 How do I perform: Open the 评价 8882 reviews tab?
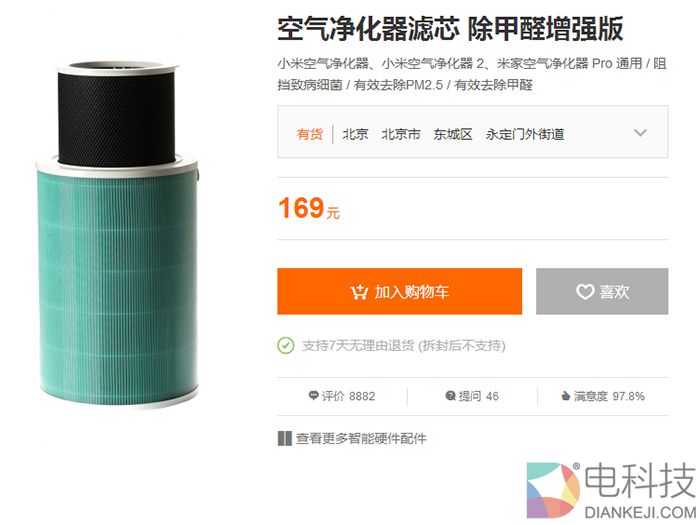tap(342, 396)
